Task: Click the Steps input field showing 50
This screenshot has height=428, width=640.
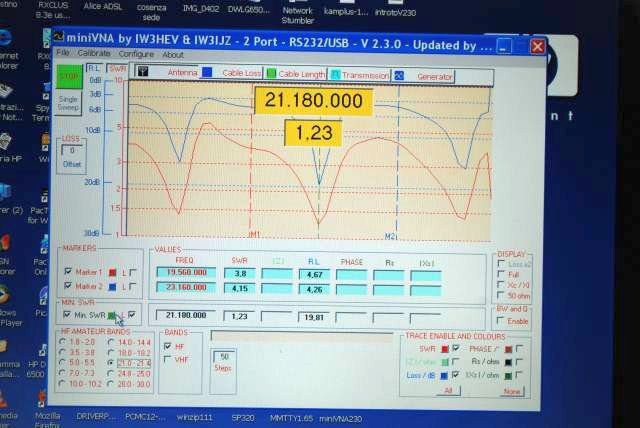Action: point(224,356)
